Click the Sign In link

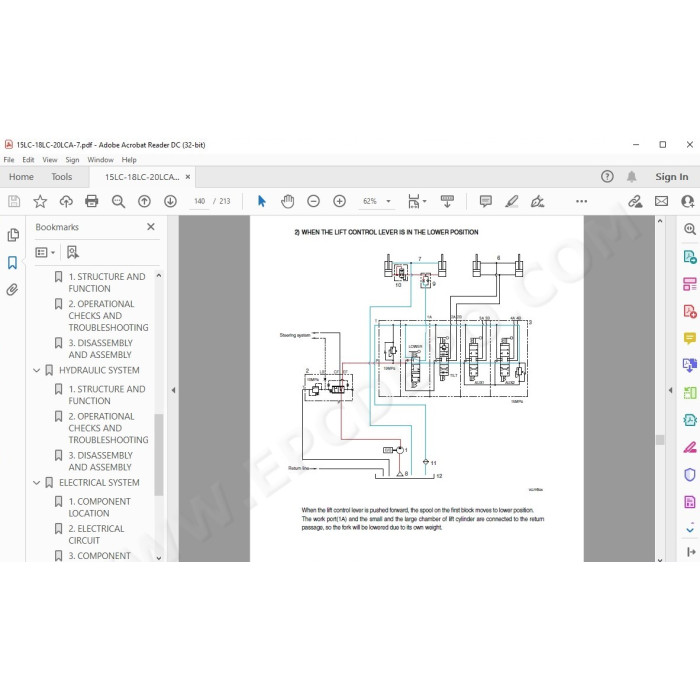671,177
